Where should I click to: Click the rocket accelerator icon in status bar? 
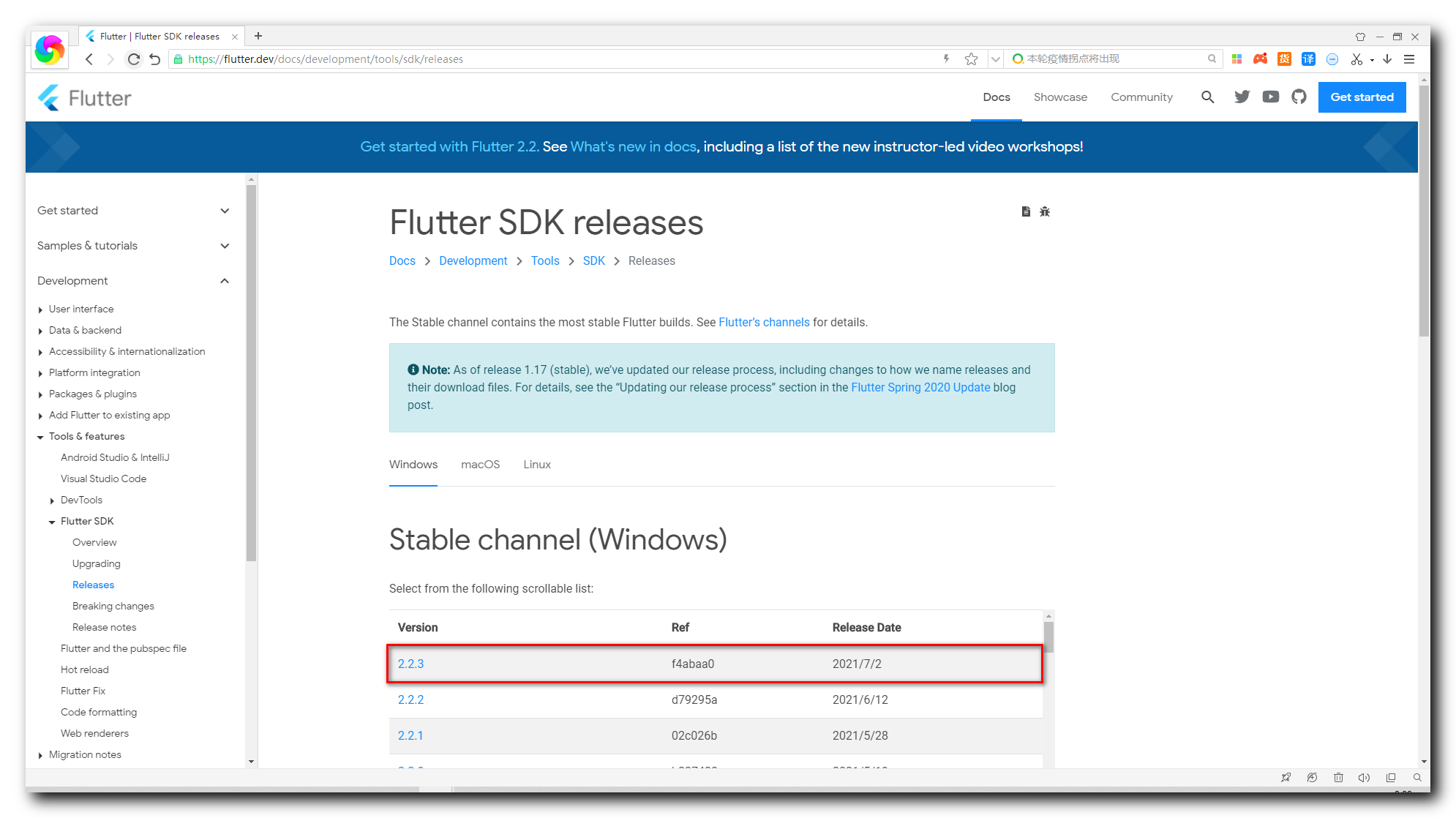pos(1286,778)
